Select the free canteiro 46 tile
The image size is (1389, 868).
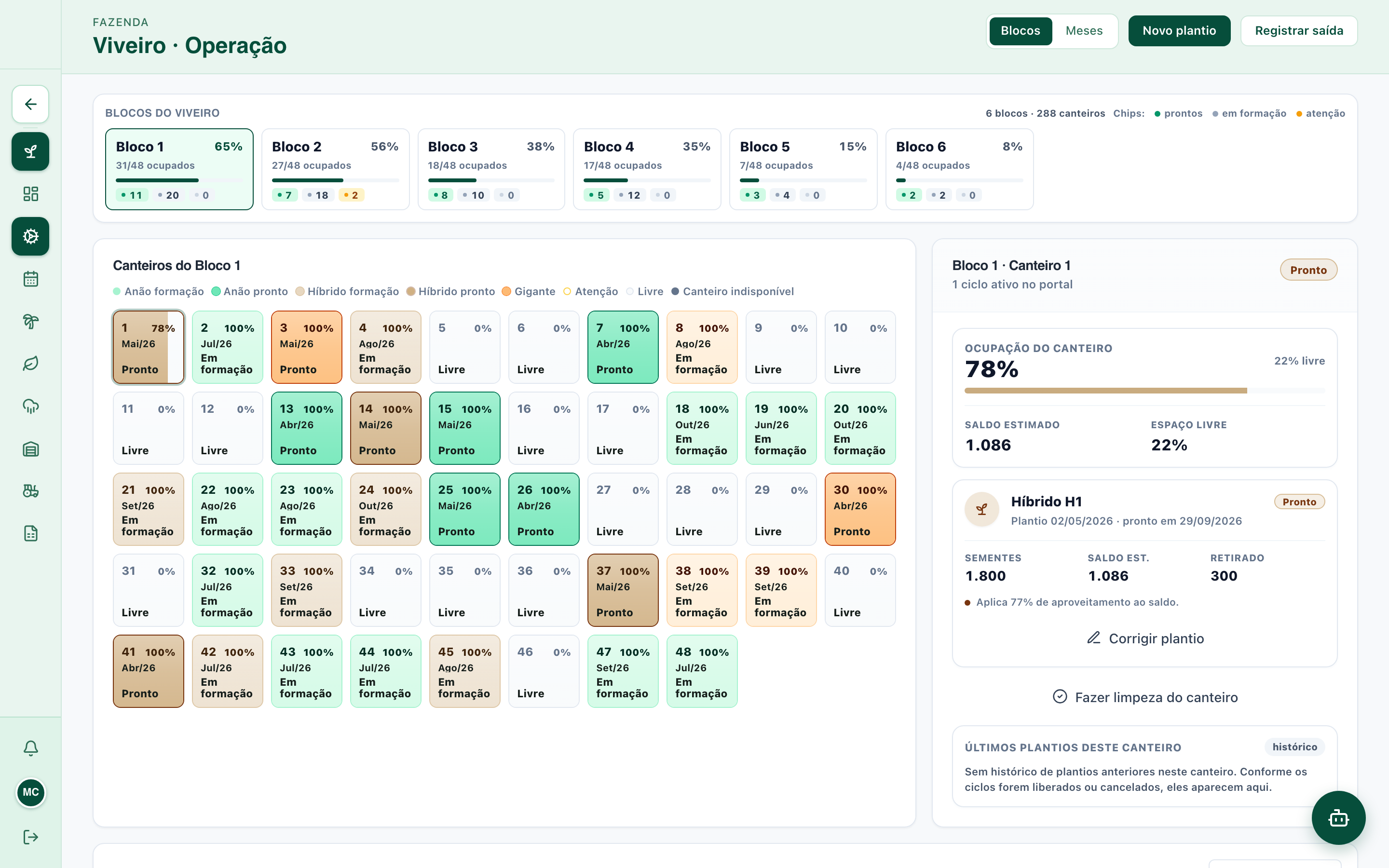[544, 671]
